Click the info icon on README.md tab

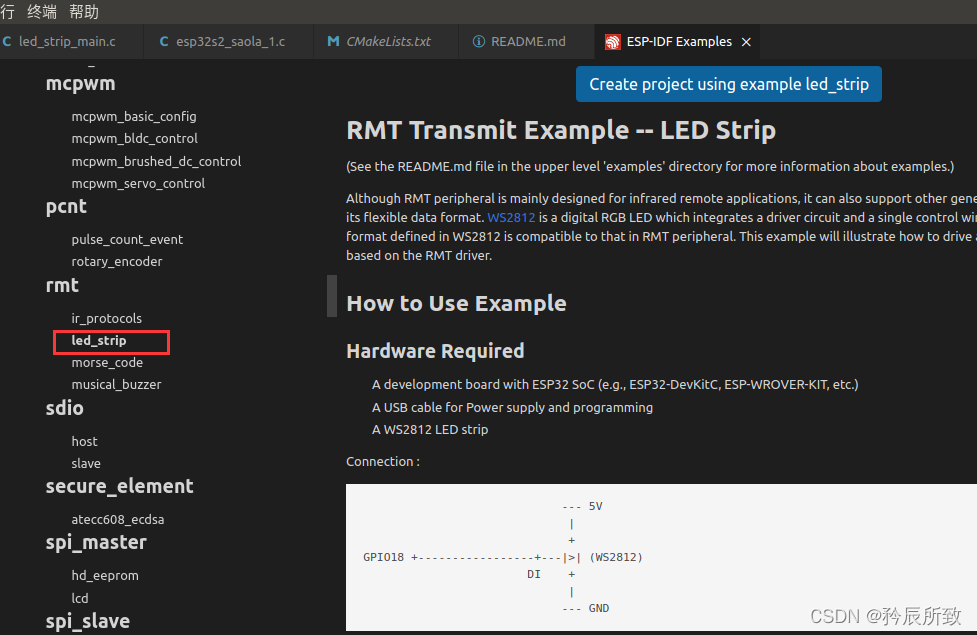[479, 42]
